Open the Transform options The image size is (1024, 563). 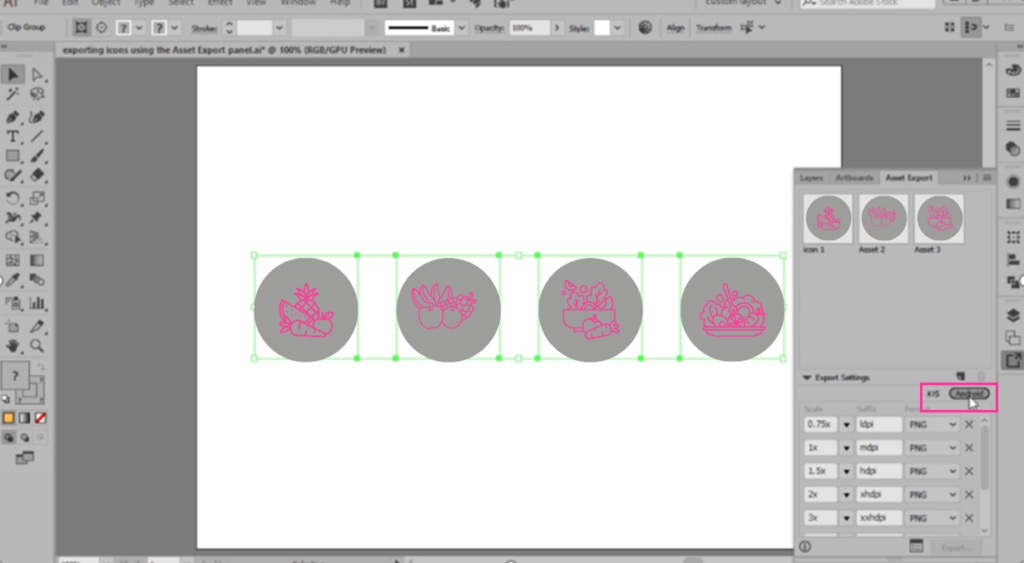714,28
